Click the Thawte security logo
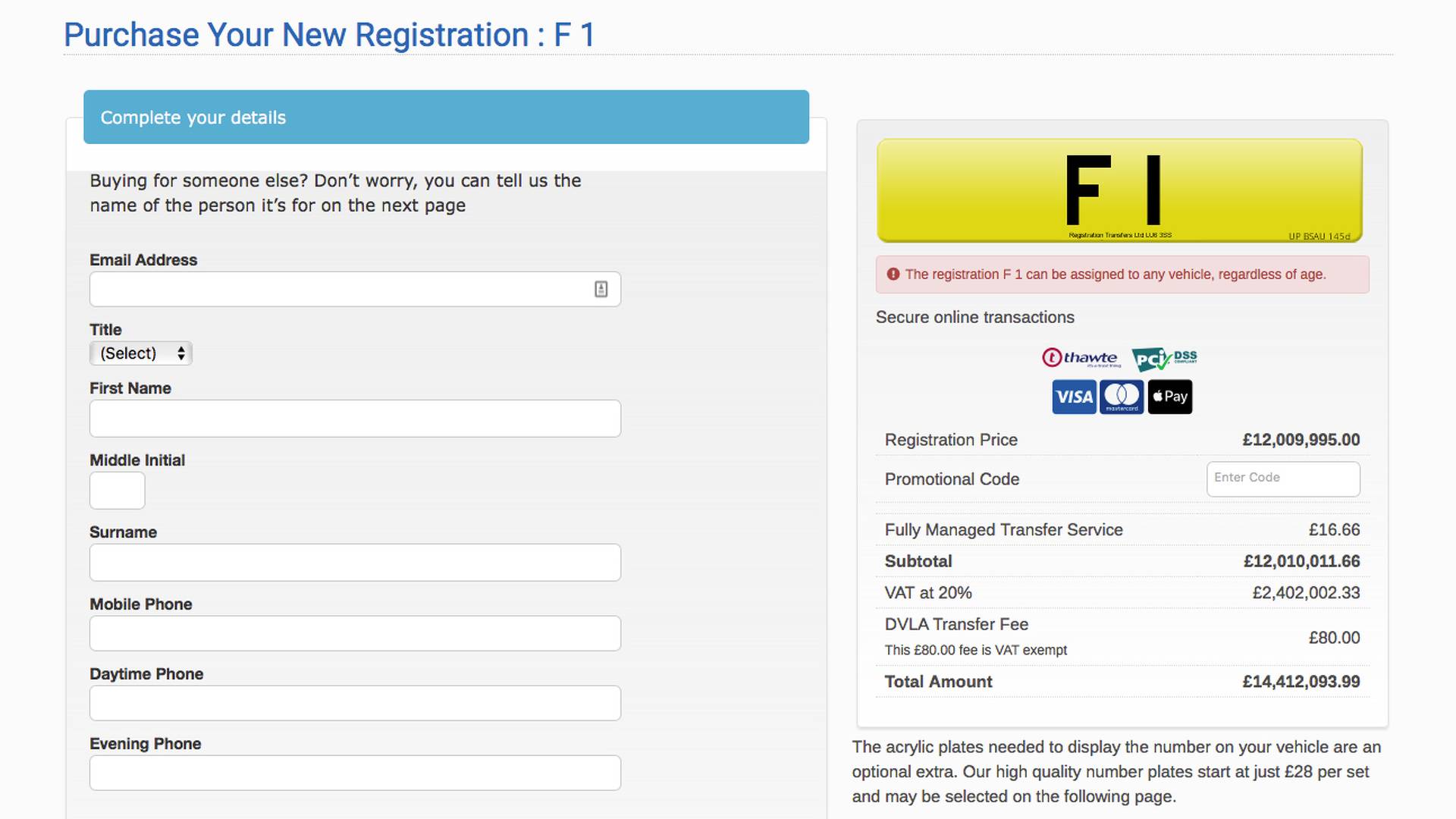This screenshot has width=1456, height=819. [x=1081, y=358]
